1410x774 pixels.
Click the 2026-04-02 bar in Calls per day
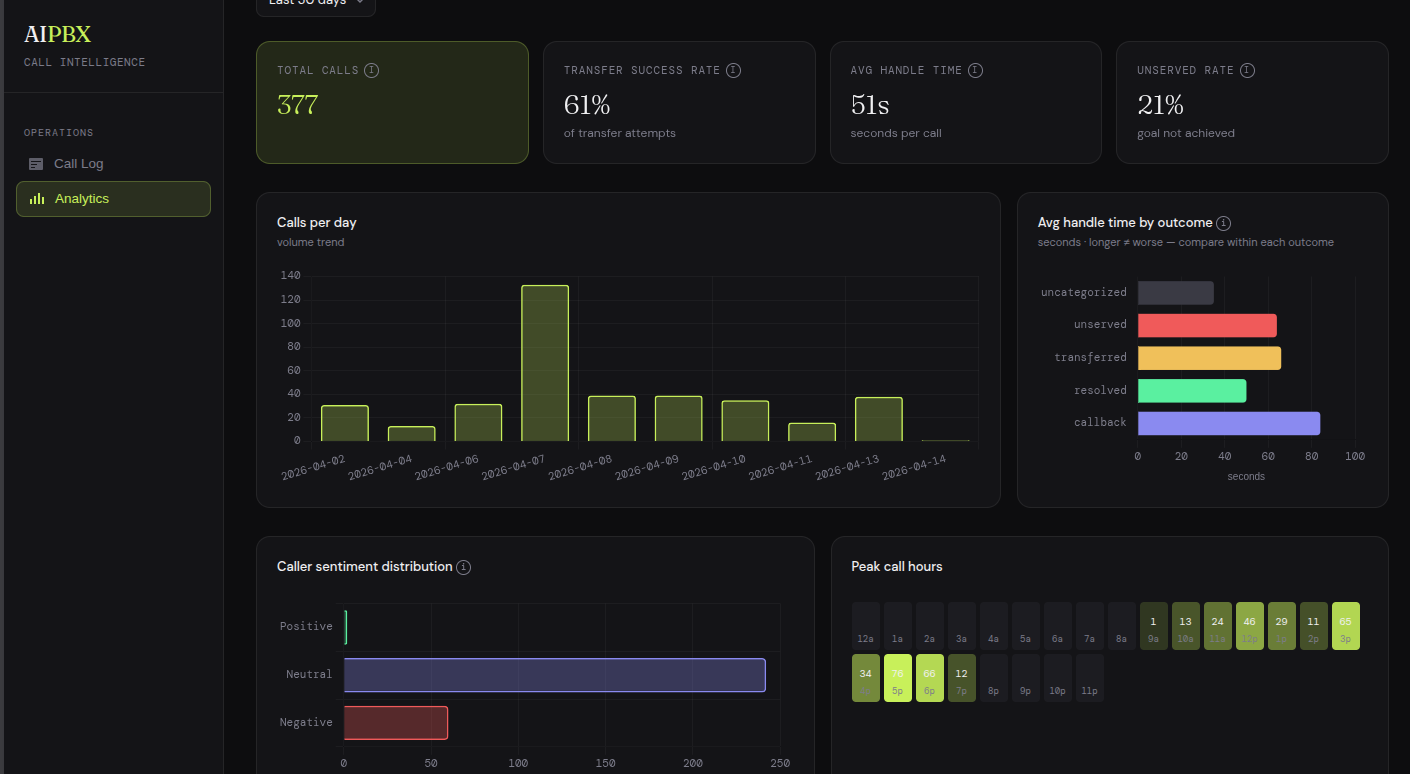pyautogui.click(x=345, y=423)
